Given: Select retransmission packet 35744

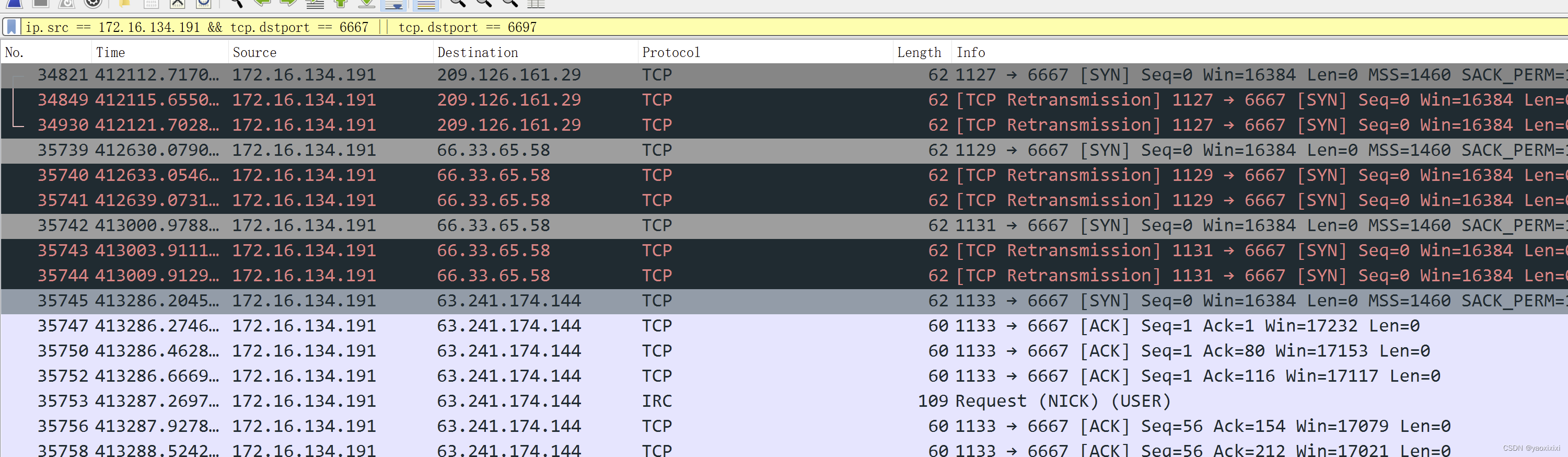Looking at the screenshot, I should (x=784, y=276).
